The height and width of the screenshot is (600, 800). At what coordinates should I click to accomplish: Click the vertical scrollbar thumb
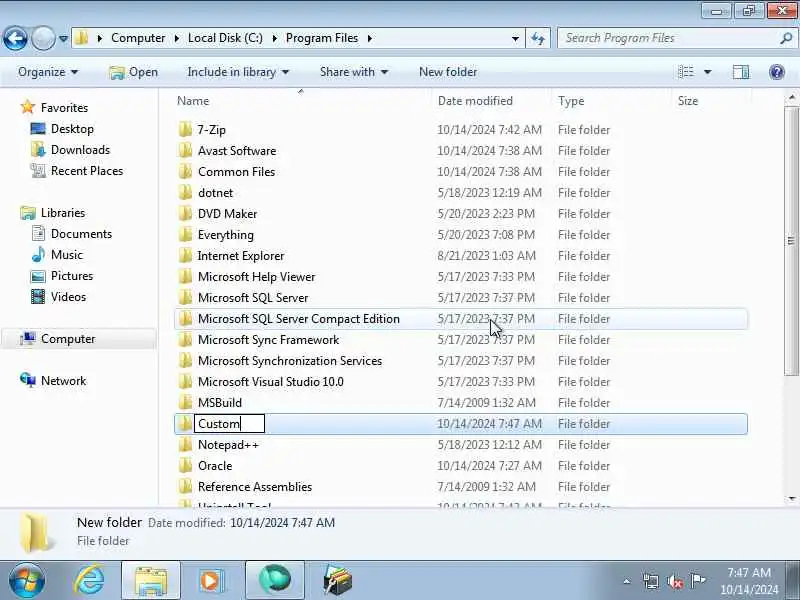coord(791,241)
